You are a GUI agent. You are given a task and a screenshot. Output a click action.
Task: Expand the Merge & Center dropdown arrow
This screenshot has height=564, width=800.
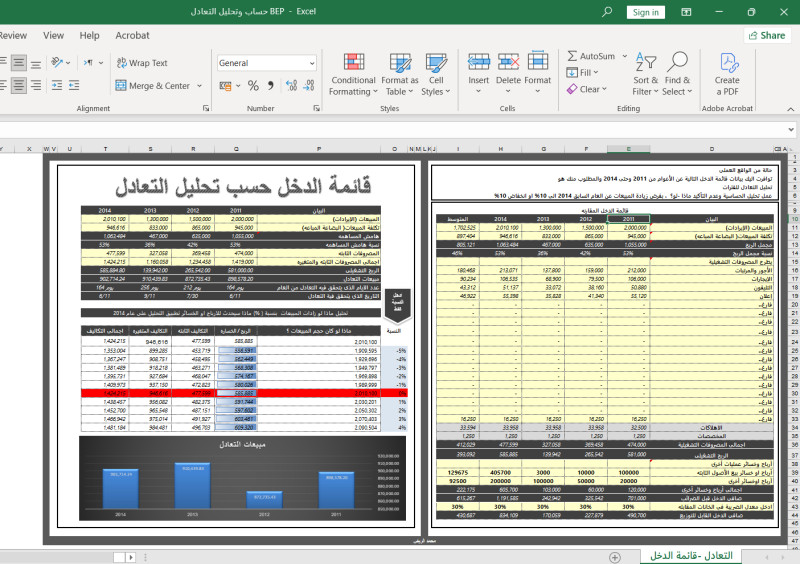pos(198,86)
